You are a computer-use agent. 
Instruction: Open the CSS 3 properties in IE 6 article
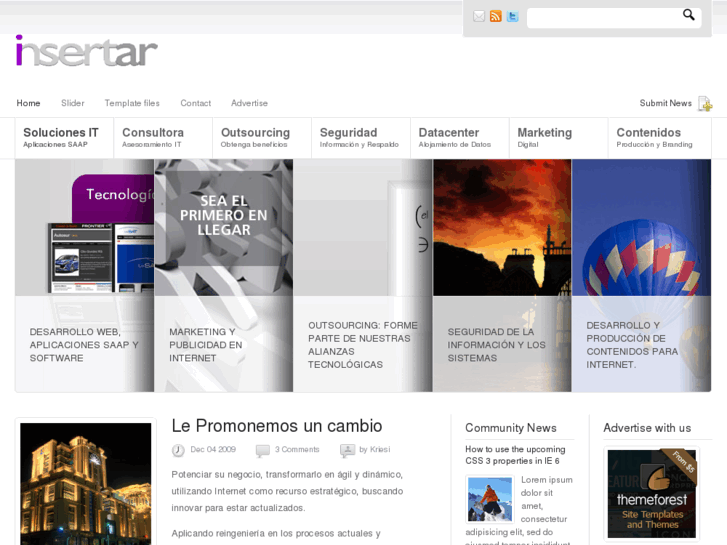pos(516,455)
